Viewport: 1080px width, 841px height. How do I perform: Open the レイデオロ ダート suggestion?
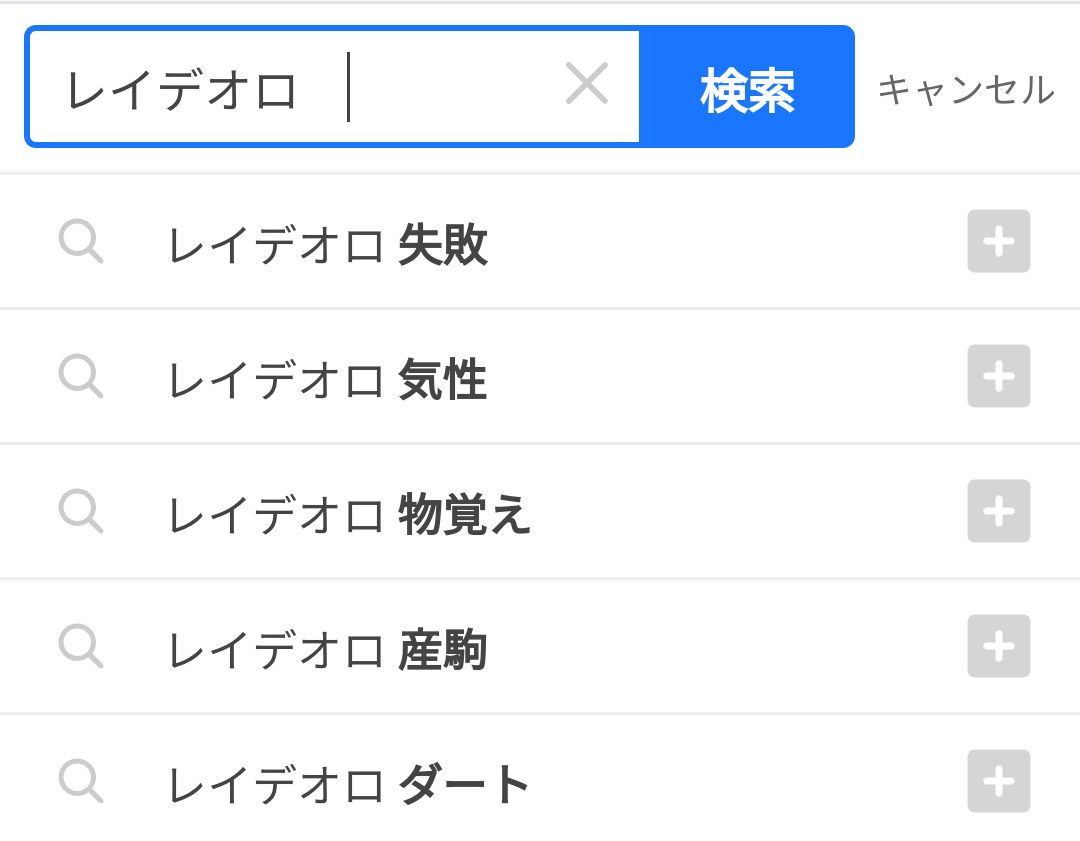(x=348, y=785)
